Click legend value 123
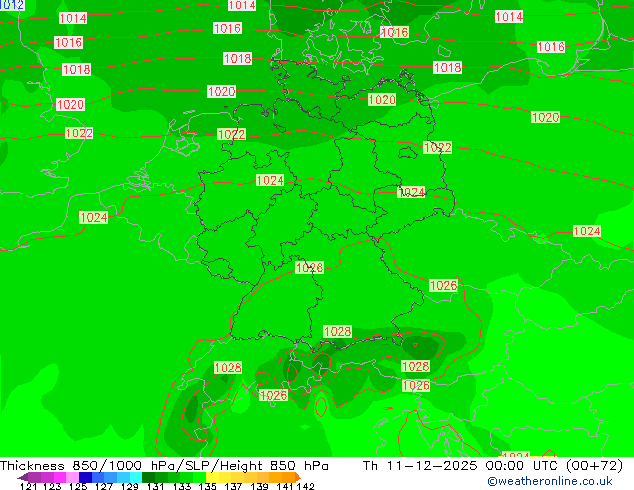The image size is (634, 490). point(52,486)
